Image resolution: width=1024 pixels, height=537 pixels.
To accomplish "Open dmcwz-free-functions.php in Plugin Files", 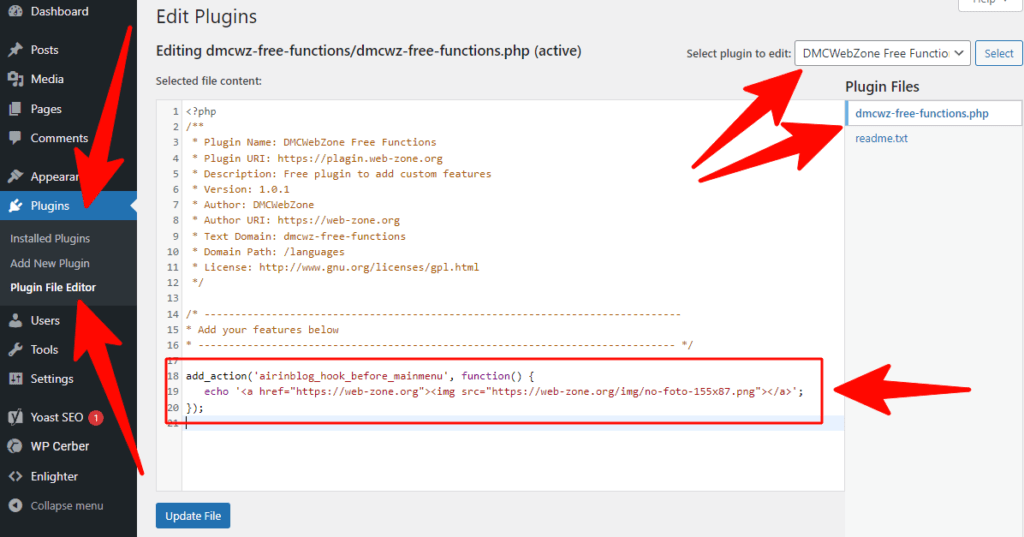I will point(921,113).
